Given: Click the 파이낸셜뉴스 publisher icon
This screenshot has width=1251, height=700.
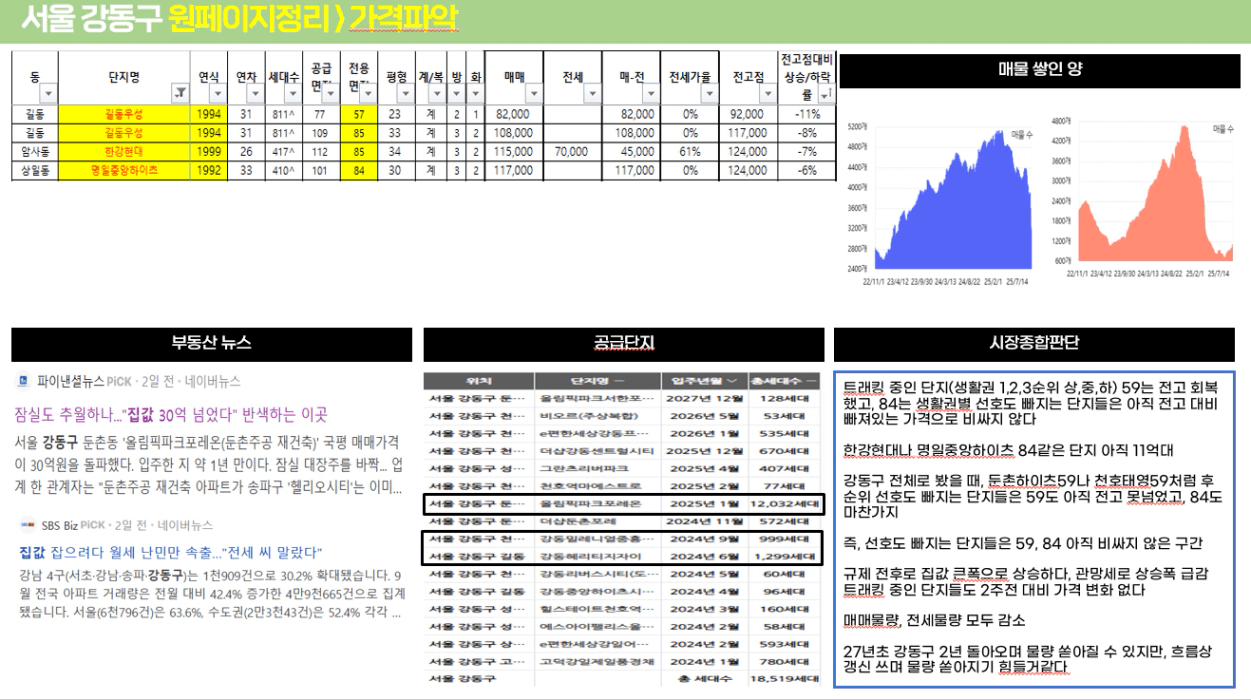Looking at the screenshot, I should [x=23, y=381].
